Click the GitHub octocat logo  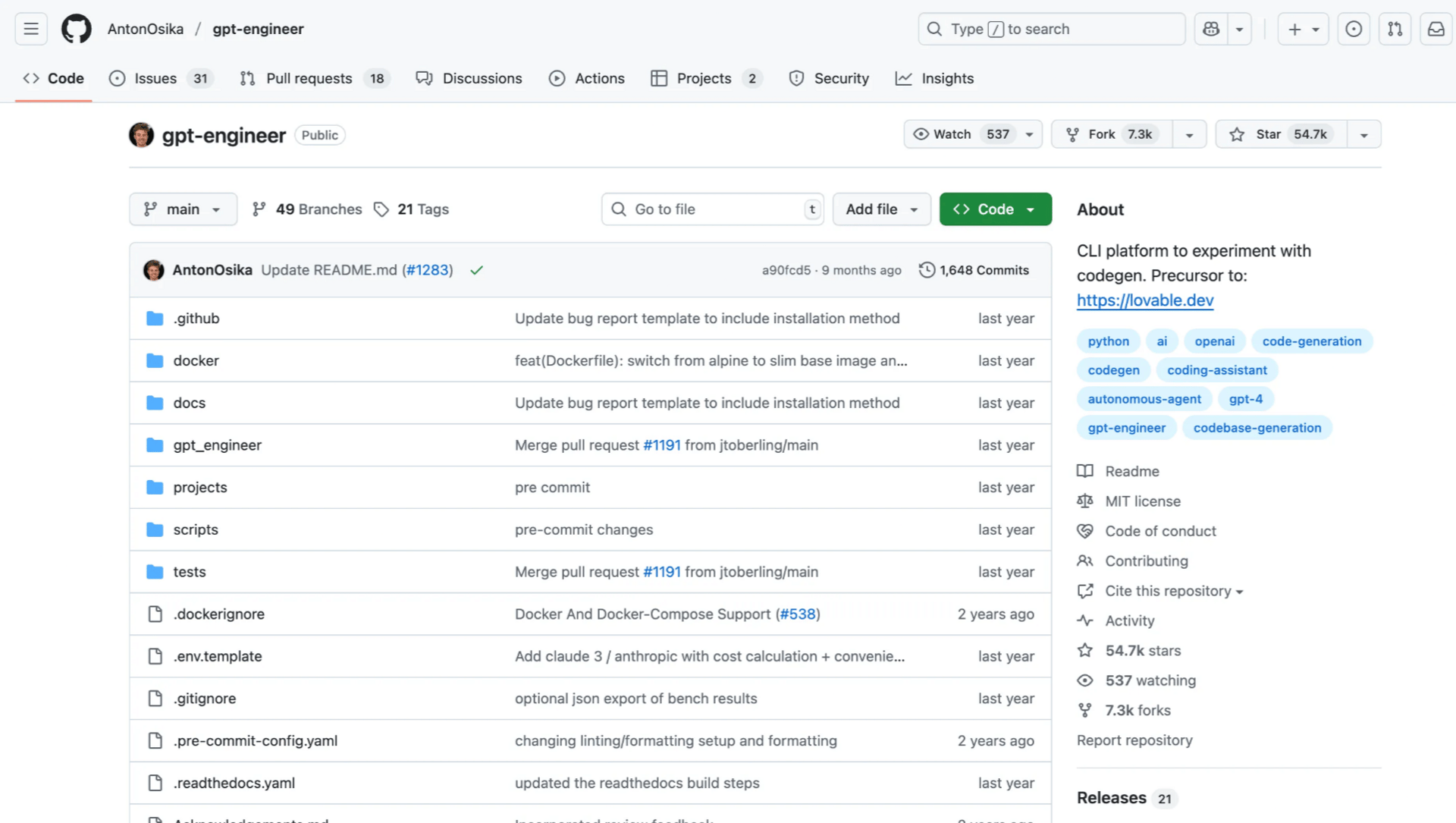click(76, 29)
